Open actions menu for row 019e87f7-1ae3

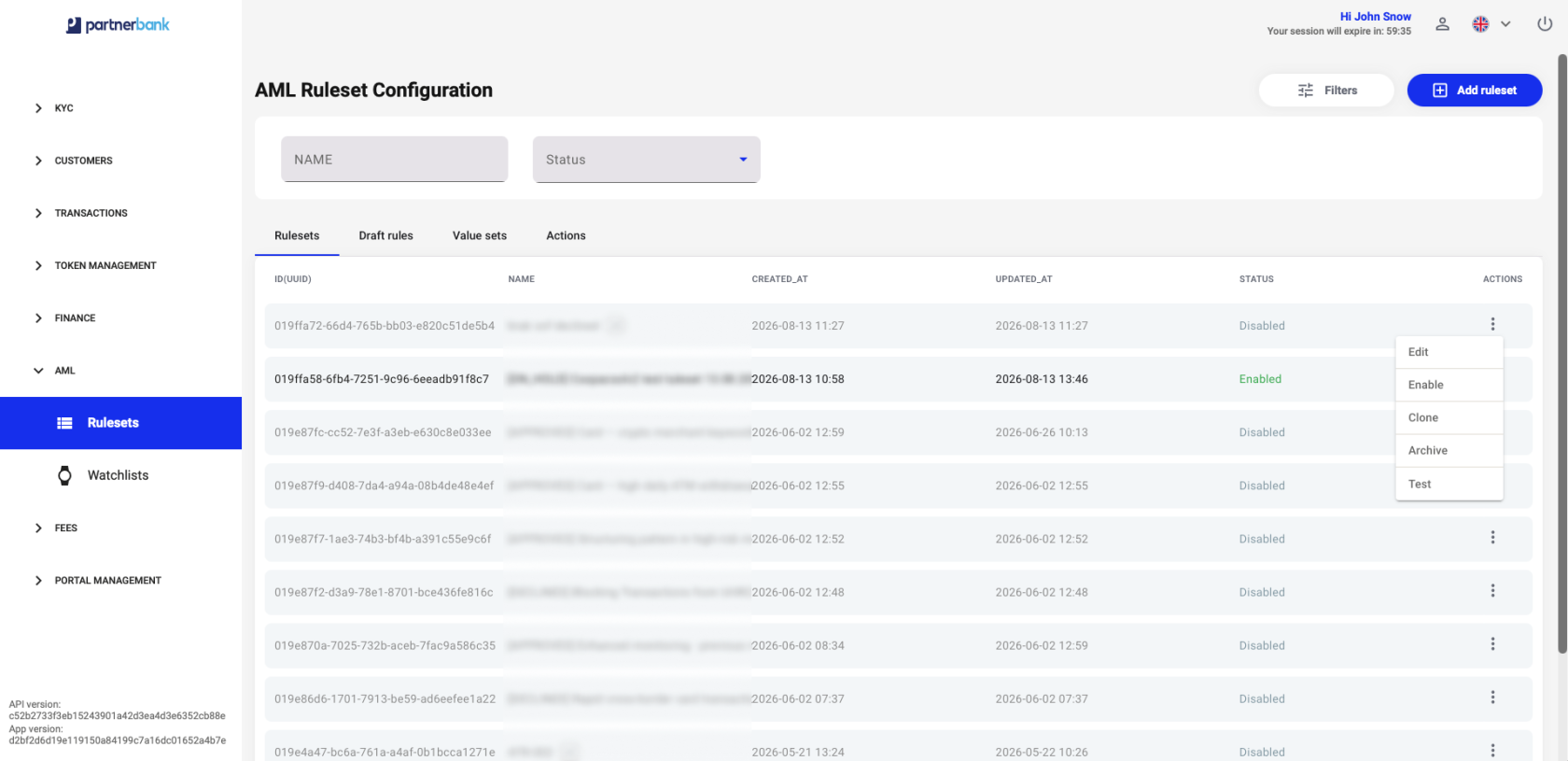[x=1492, y=538]
